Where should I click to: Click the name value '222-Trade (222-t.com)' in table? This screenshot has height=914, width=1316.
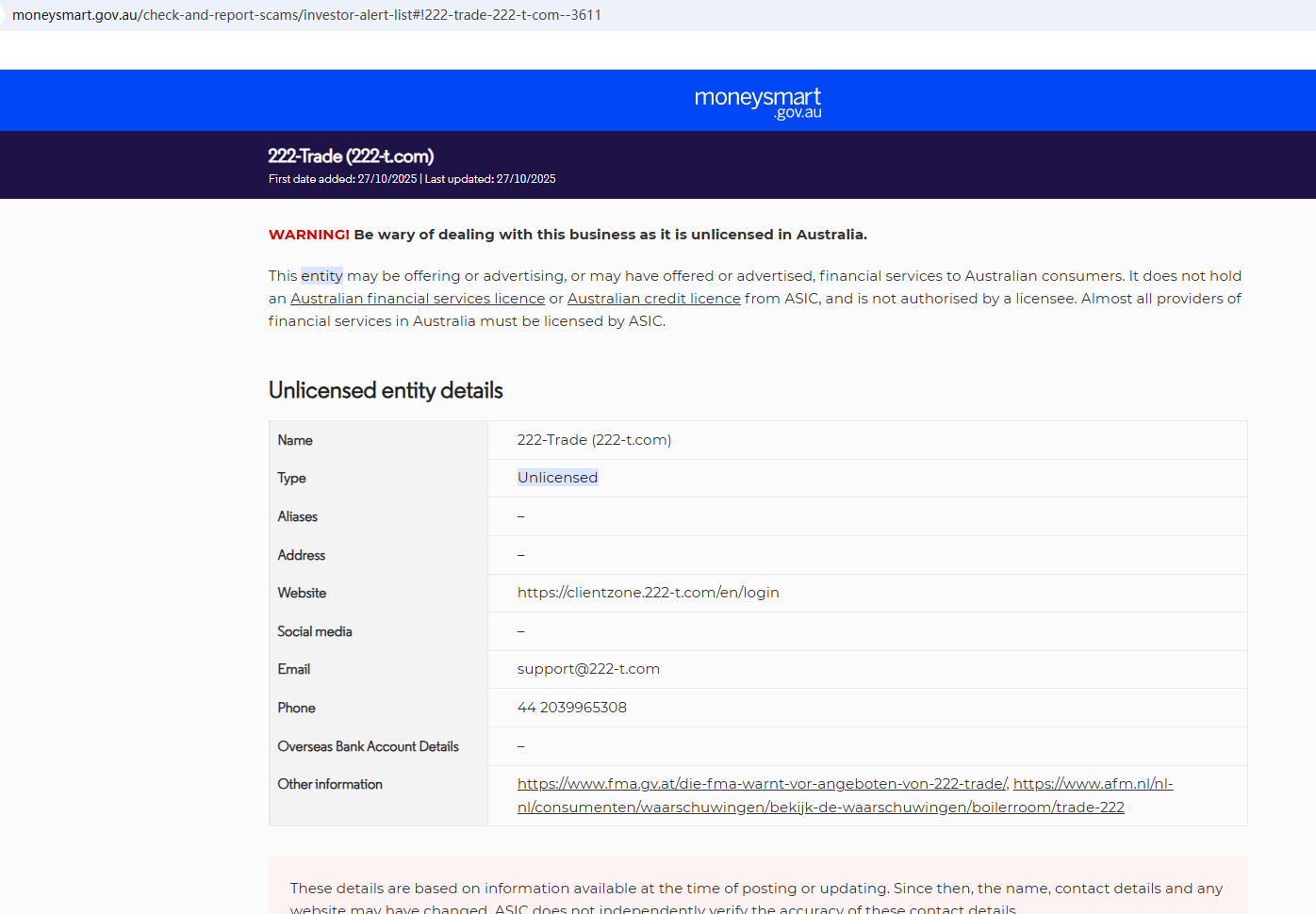(x=594, y=440)
